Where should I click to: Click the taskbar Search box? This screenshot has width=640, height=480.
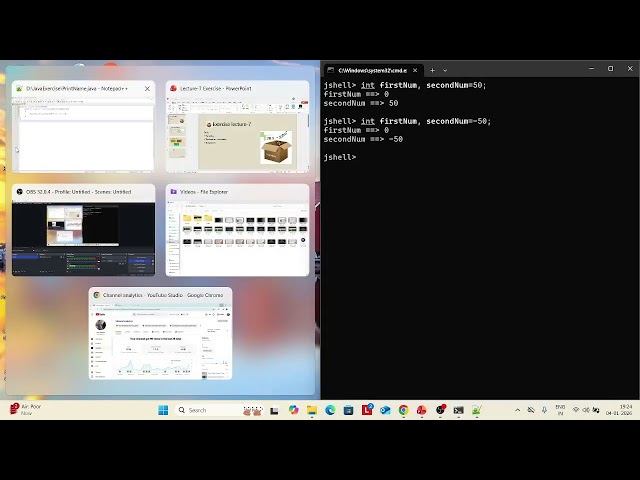click(220, 410)
